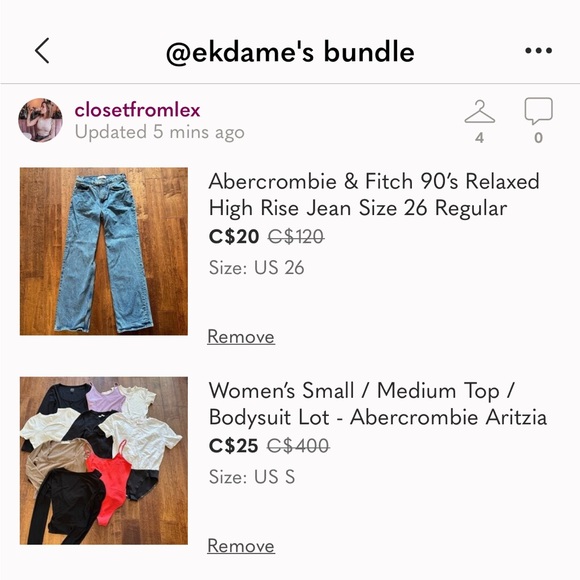Tap the C$20 jeans price
This screenshot has height=580, width=580.
click(x=234, y=237)
